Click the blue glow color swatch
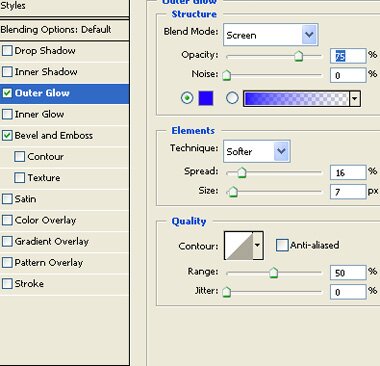Viewport: 380px width, 366px height. point(206,98)
